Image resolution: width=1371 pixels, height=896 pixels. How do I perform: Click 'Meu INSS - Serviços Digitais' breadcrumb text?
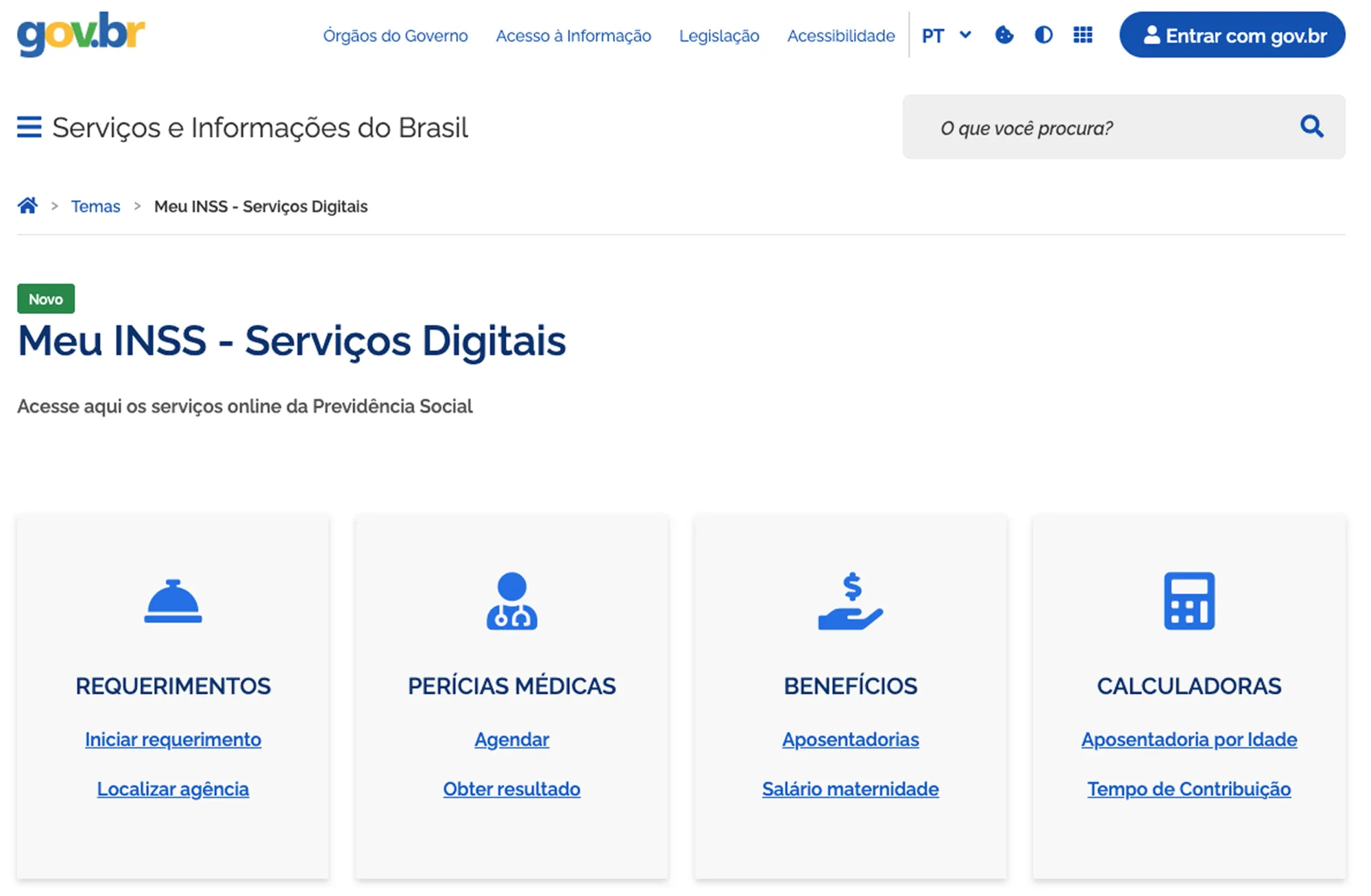pyautogui.click(x=260, y=206)
